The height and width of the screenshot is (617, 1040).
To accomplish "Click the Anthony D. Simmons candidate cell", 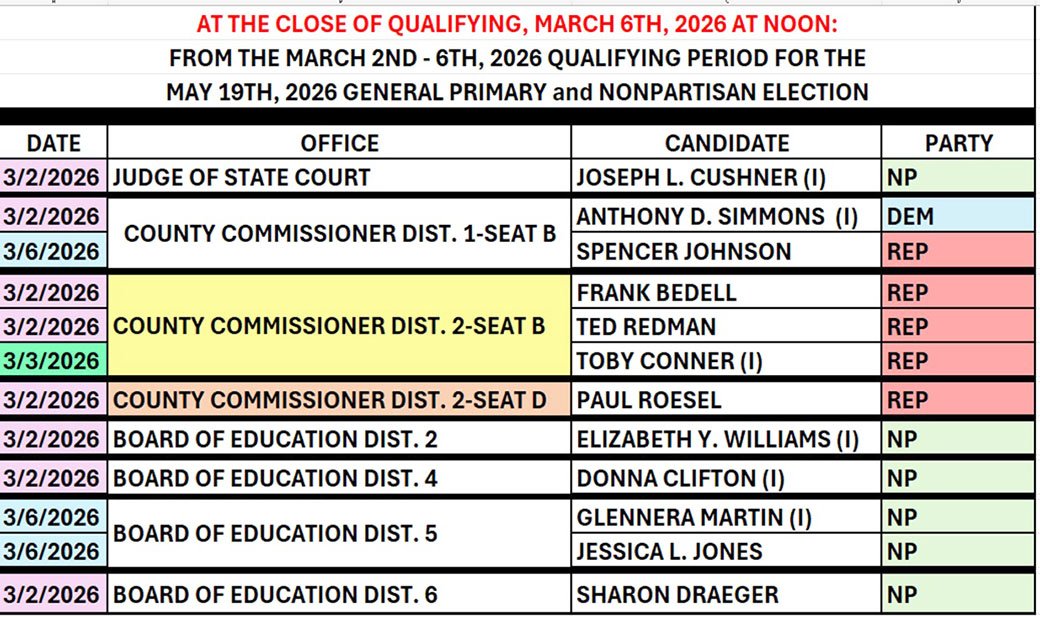I will [x=726, y=216].
